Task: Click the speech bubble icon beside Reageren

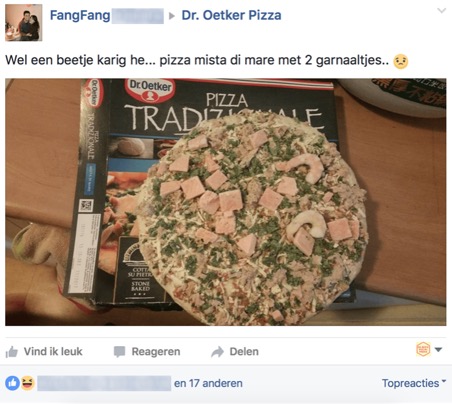Action: pos(119,352)
